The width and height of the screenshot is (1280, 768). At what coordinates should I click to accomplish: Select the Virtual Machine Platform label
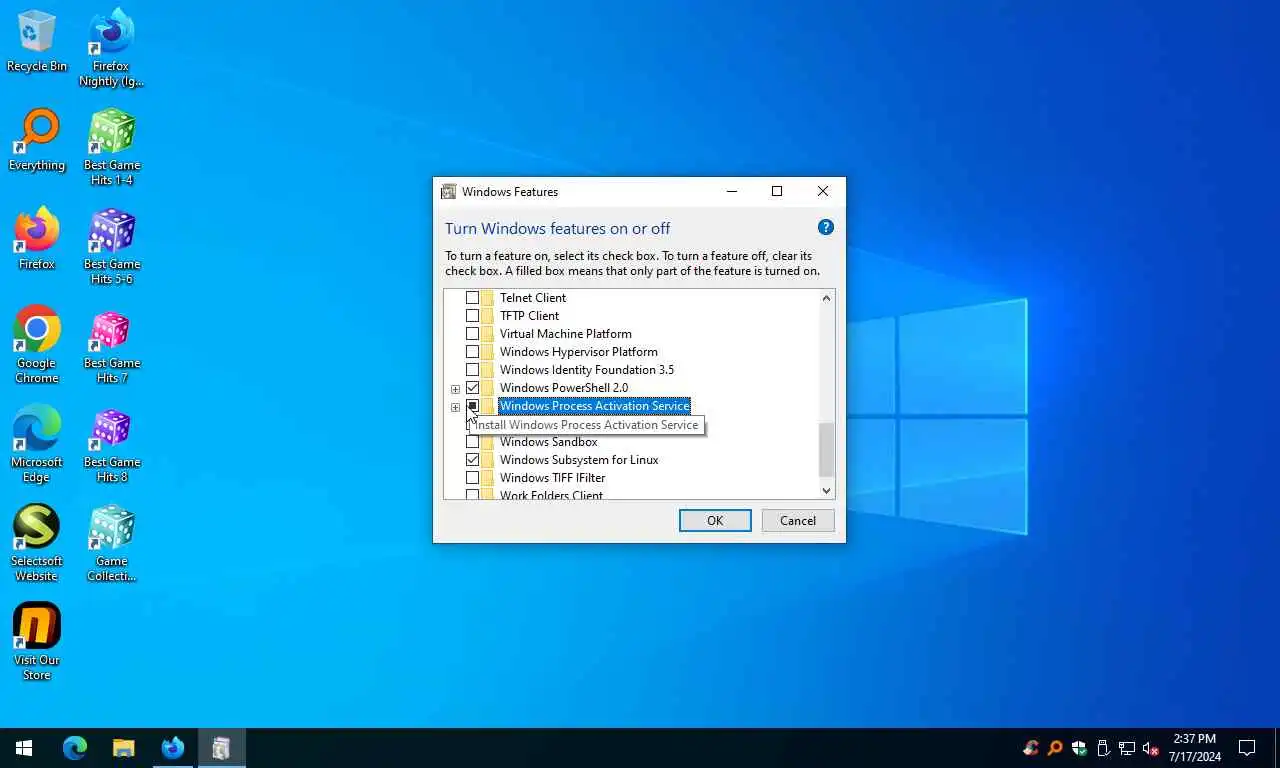pos(566,334)
